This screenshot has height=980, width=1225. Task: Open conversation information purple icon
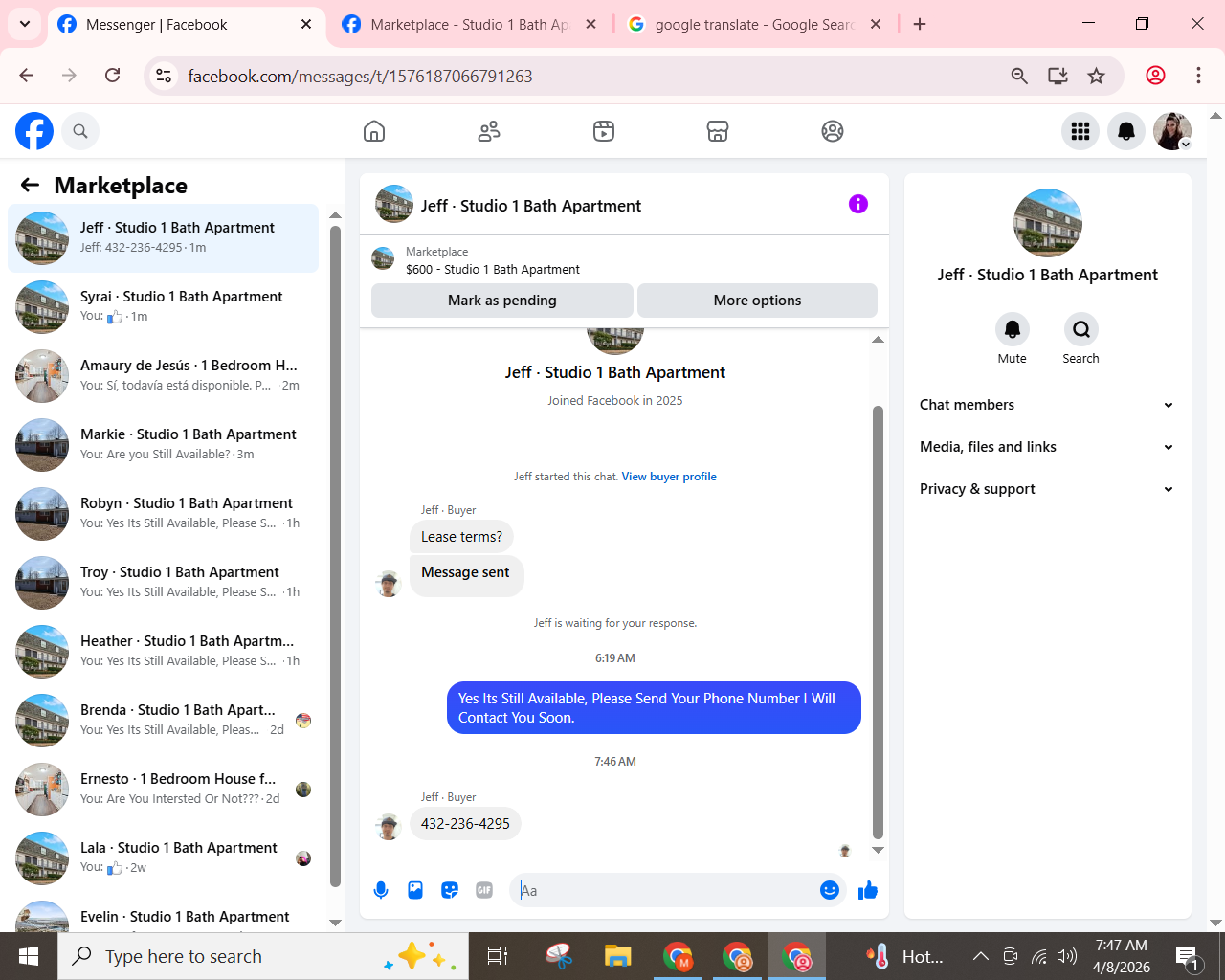click(x=858, y=204)
